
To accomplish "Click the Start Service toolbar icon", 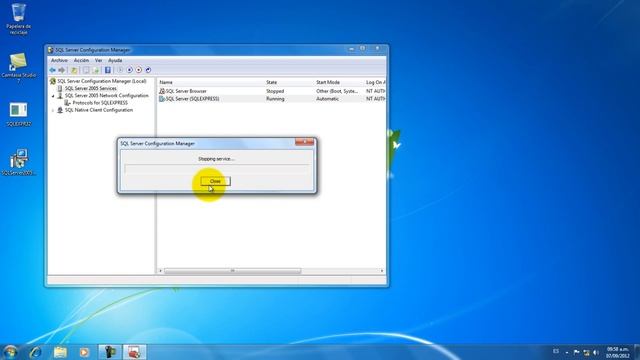I will coord(120,70).
